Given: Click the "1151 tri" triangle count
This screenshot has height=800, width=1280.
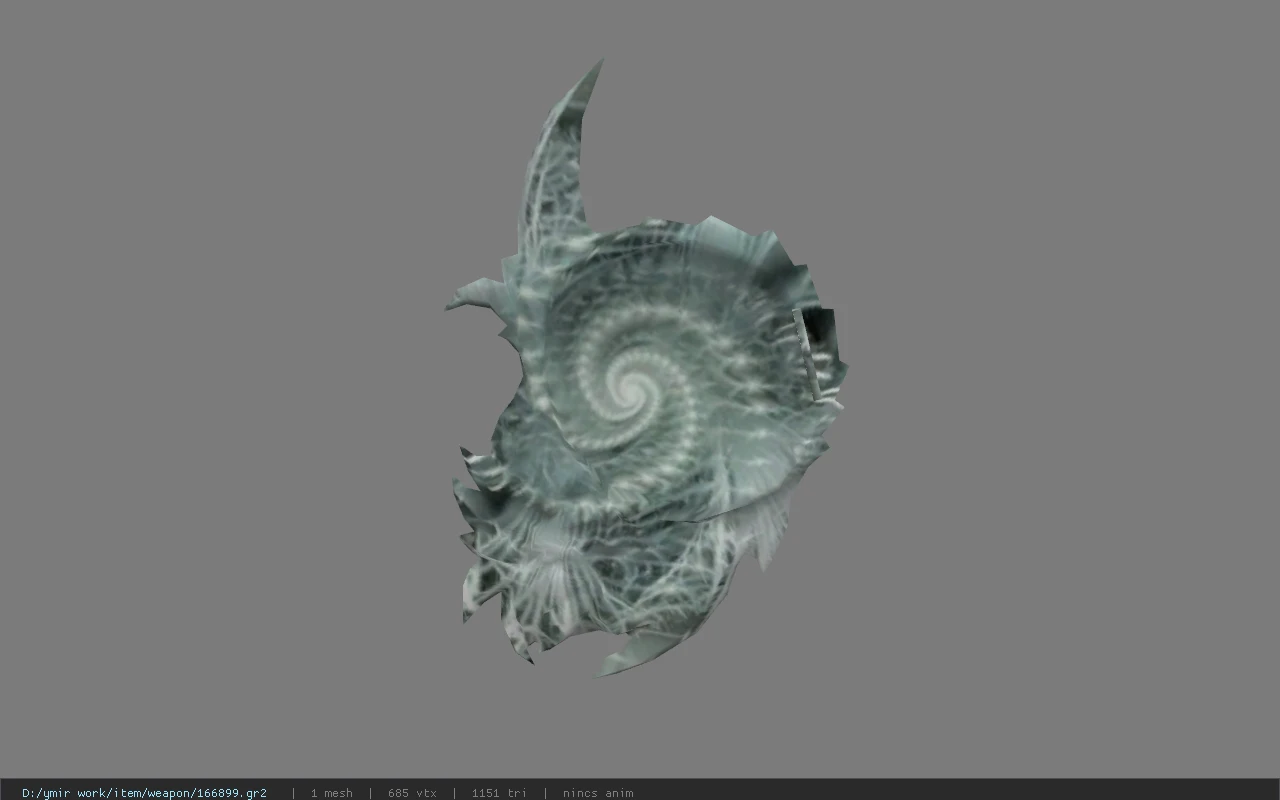Looking at the screenshot, I should pos(498,793).
